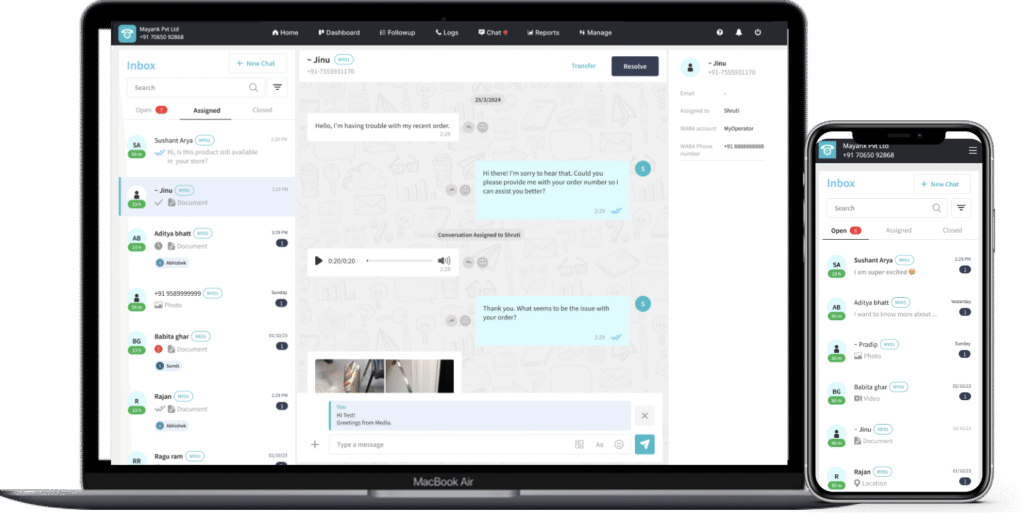Click the Aa text formatting icon

pos(600,445)
